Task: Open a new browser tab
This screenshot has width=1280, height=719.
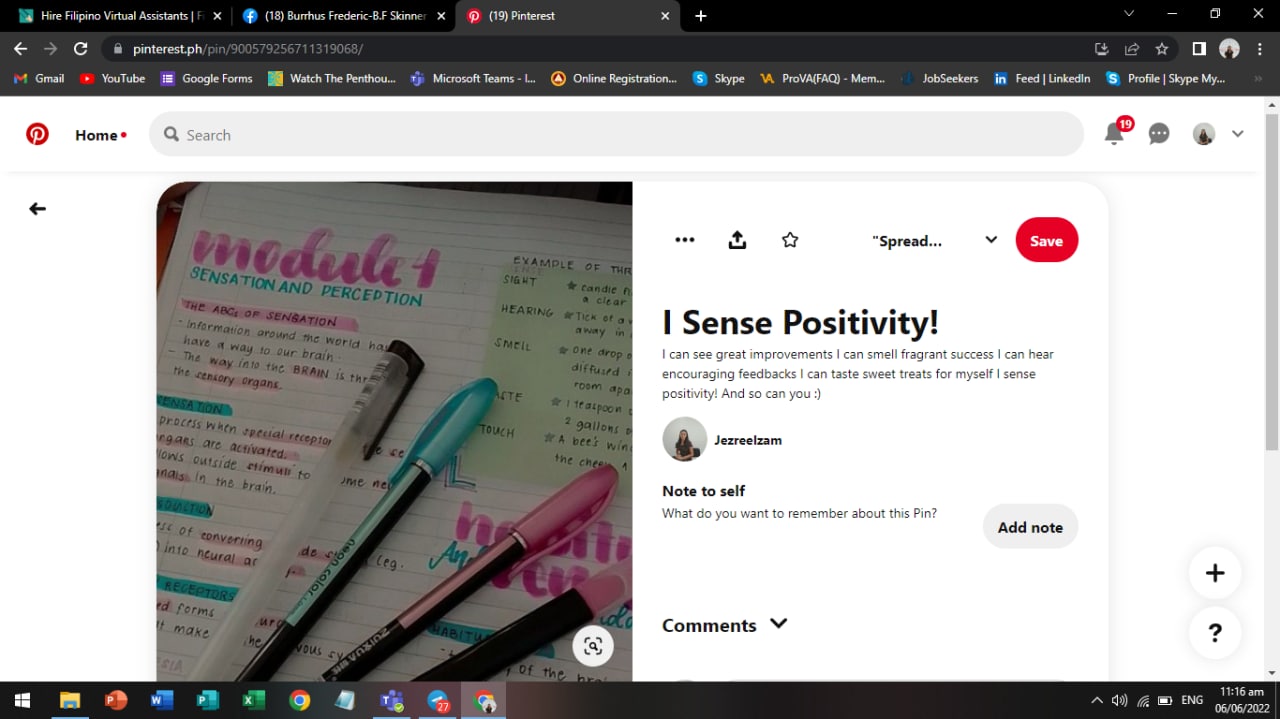Action: click(701, 16)
